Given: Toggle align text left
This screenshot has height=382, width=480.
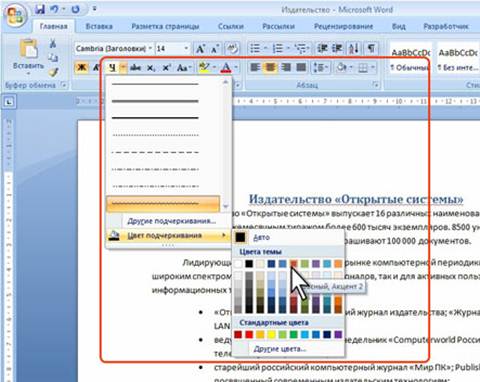Looking at the screenshot, I should pos(255,68).
